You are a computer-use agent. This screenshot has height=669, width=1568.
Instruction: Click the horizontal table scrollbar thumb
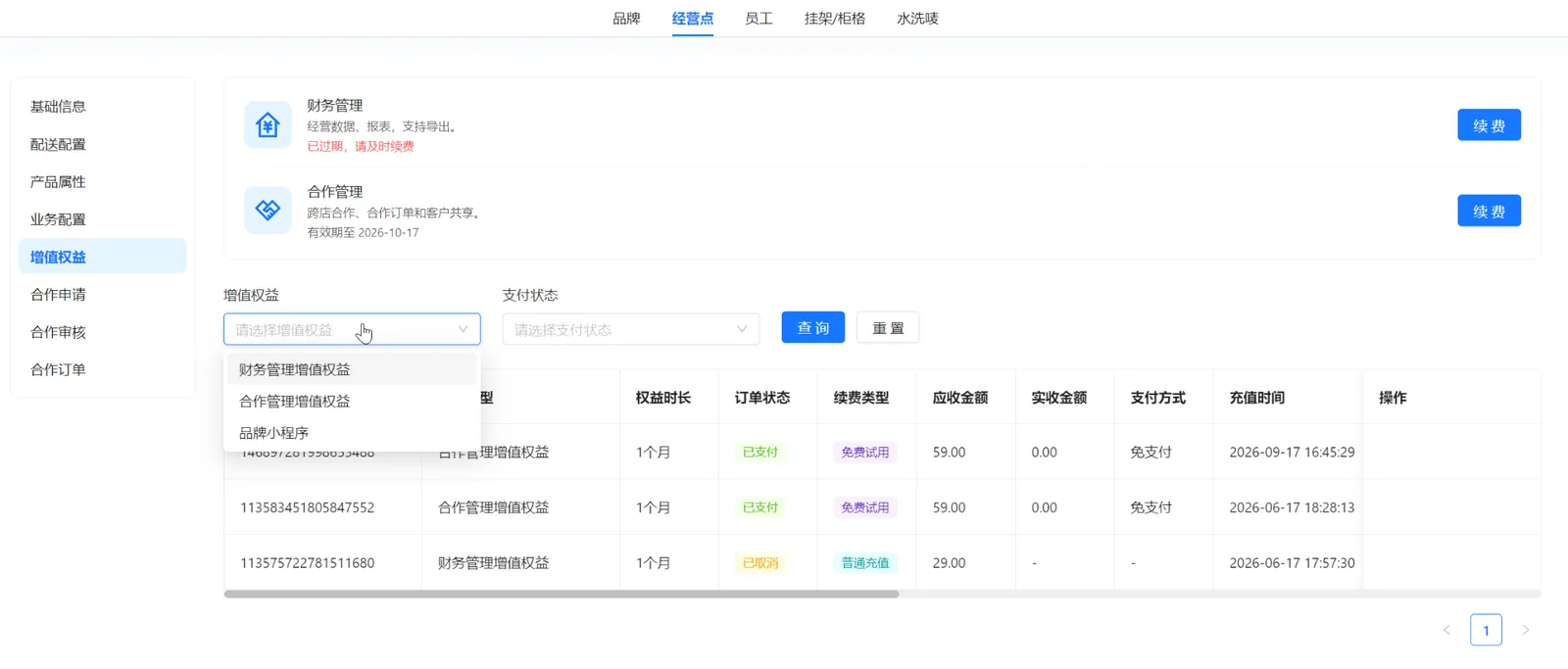pyautogui.click(x=561, y=594)
